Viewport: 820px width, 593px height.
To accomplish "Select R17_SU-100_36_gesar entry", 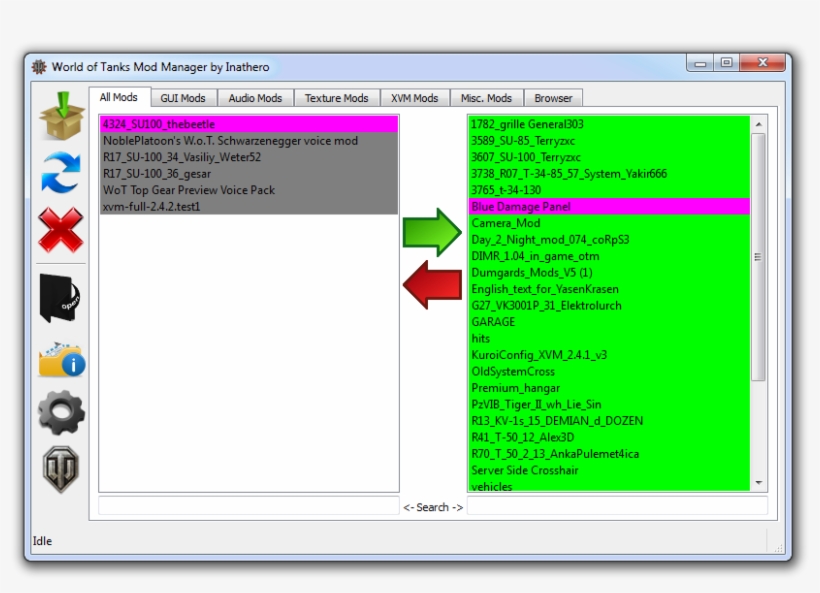I will tap(249, 174).
